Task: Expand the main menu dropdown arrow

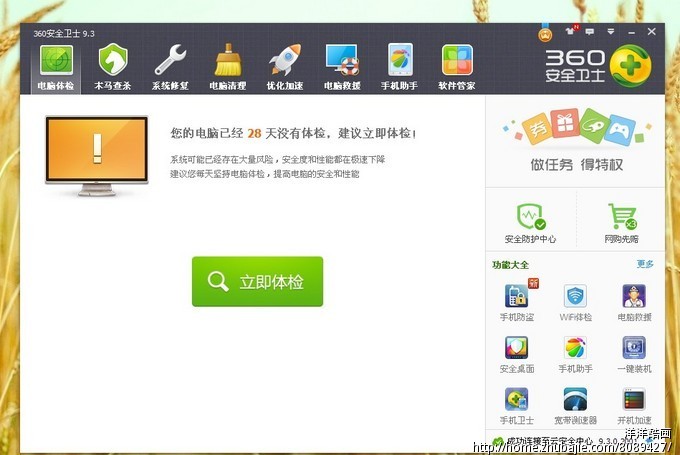Action: pos(611,32)
